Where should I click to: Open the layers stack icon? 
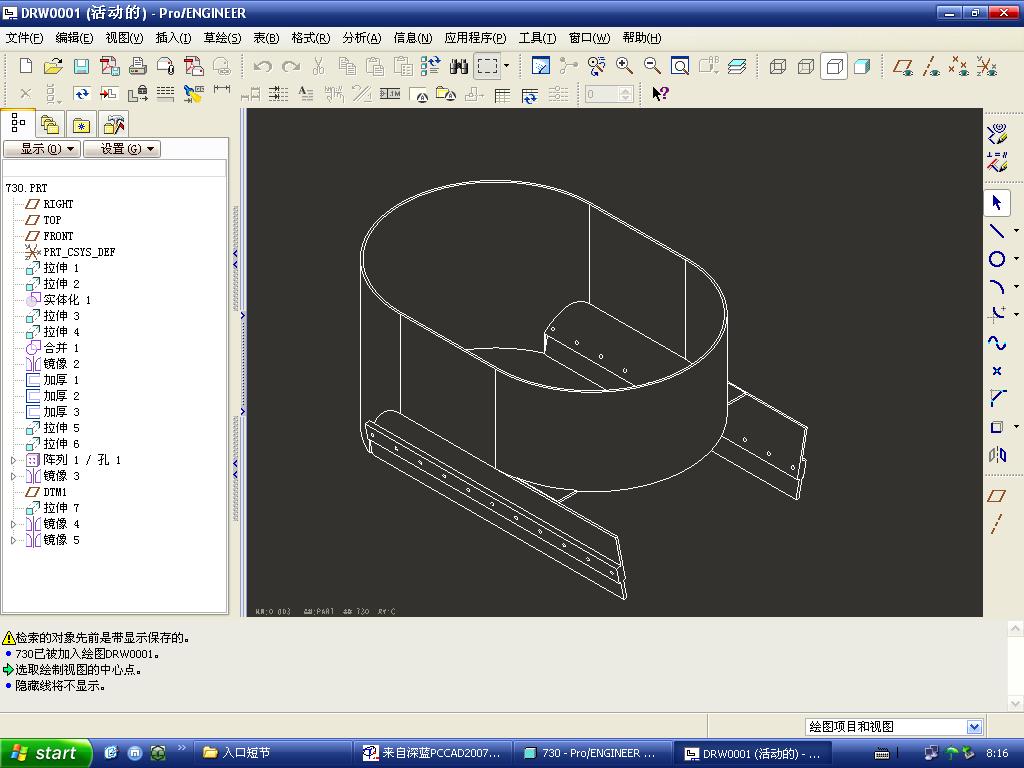(x=737, y=66)
